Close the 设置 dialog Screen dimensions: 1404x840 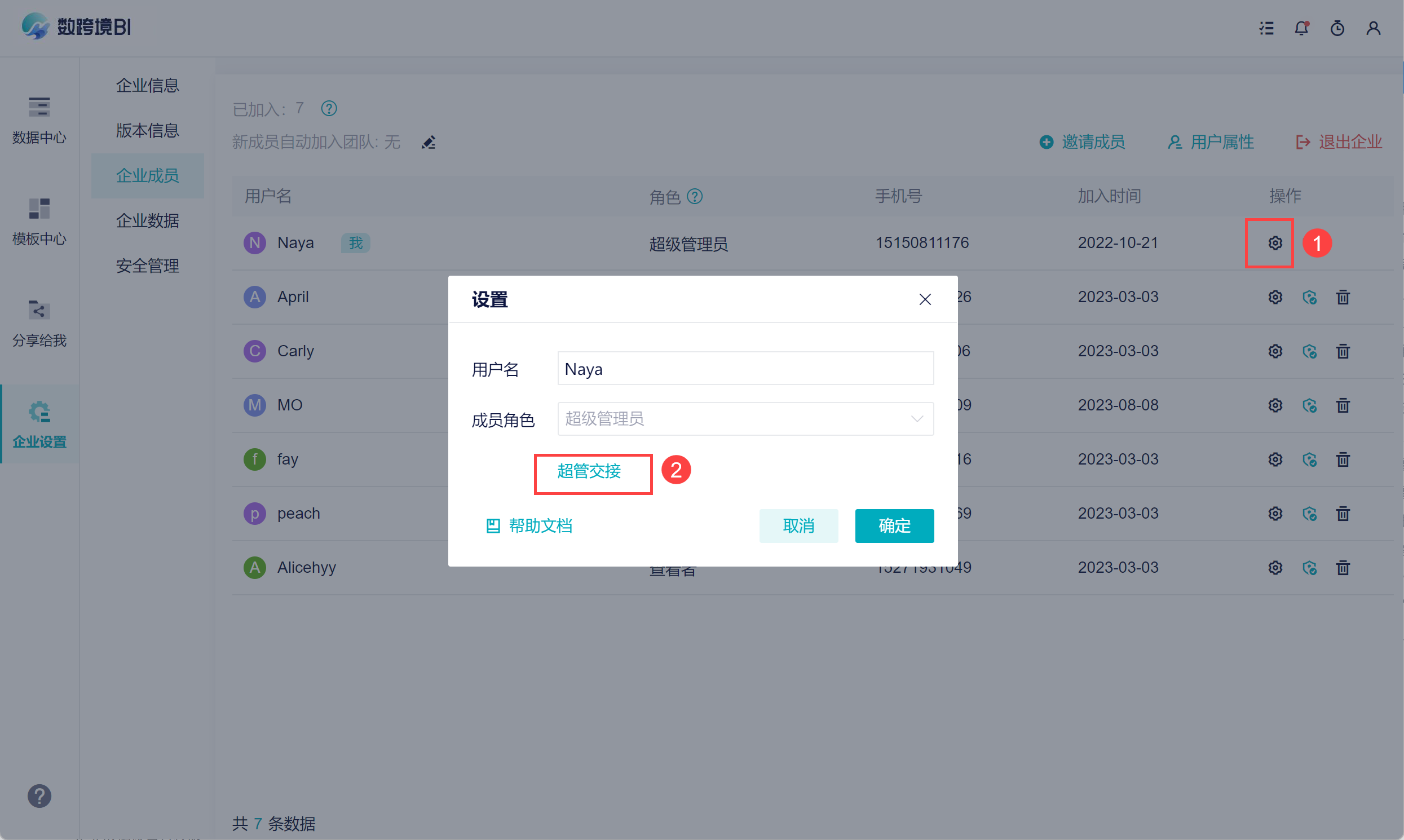925,299
